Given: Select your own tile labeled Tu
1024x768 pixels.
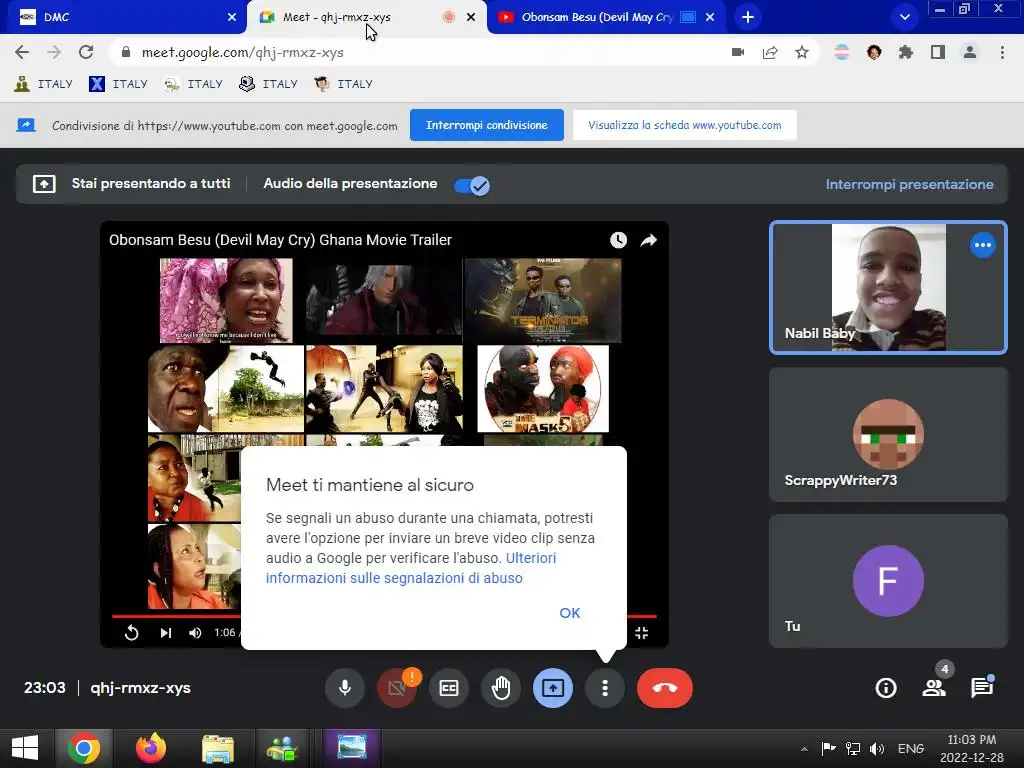Looking at the screenshot, I should coord(888,581).
